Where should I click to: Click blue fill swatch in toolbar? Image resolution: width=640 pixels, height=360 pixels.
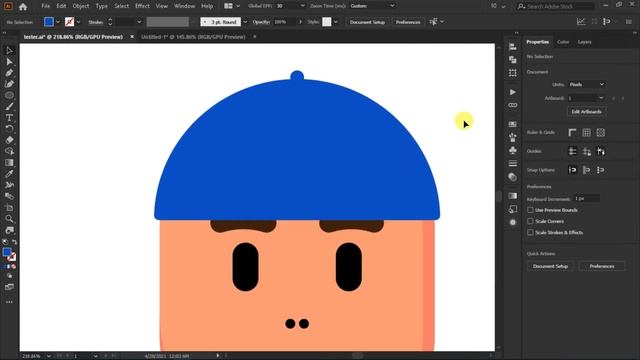pos(7,252)
